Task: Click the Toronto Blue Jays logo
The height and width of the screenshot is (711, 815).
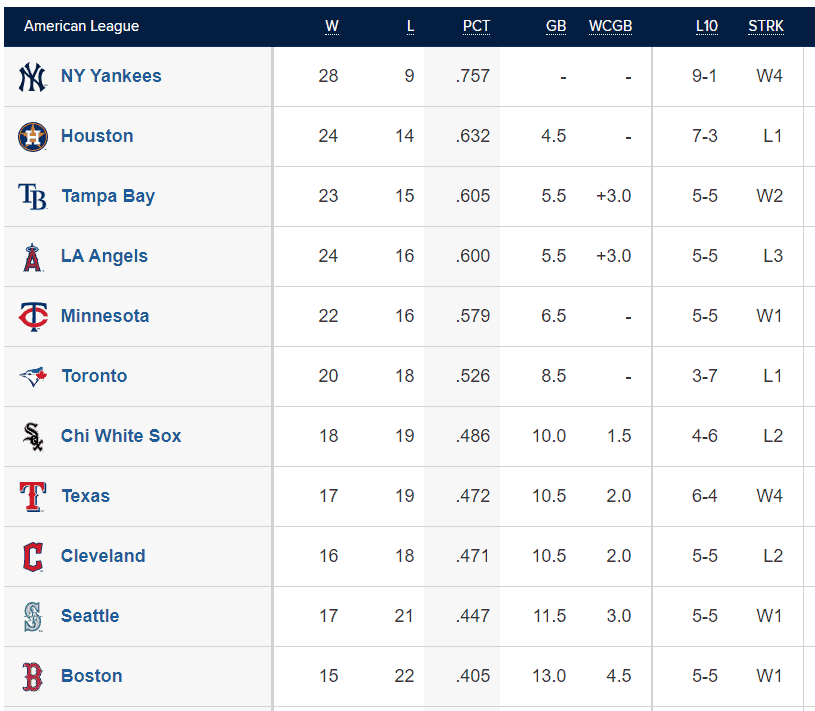Action: pyautogui.click(x=33, y=377)
